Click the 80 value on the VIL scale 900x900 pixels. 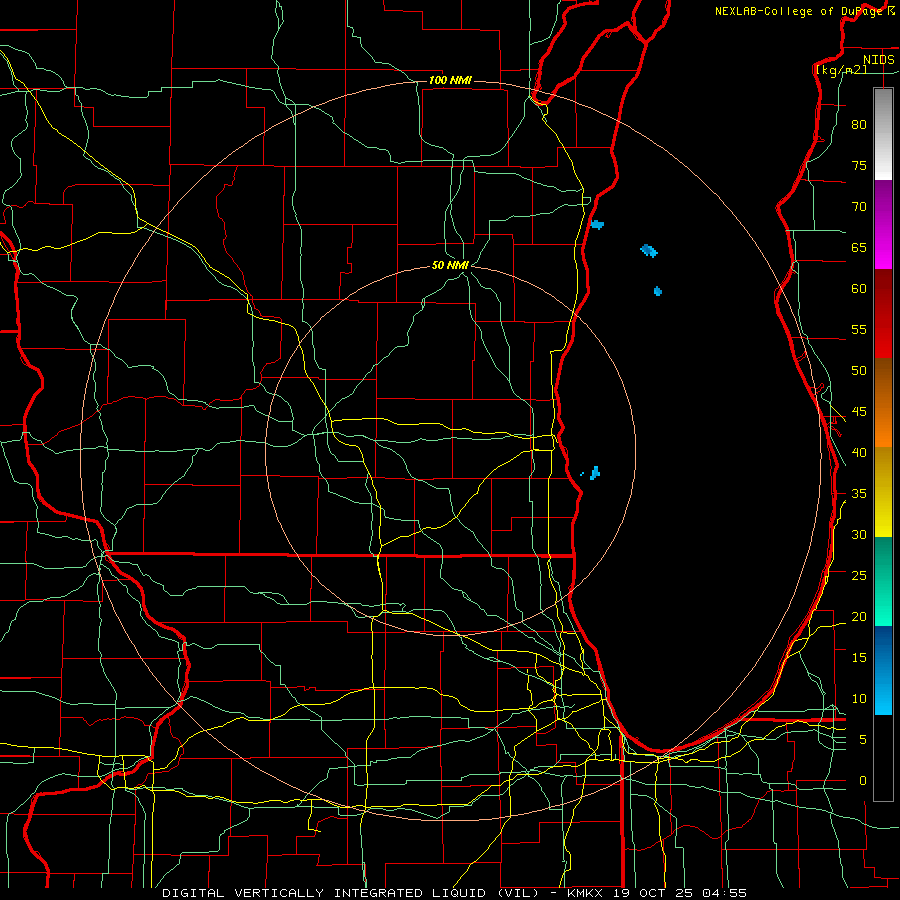point(859,125)
